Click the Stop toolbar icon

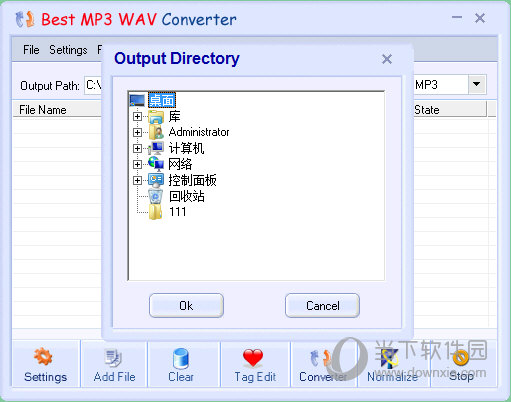pyautogui.click(x=461, y=358)
